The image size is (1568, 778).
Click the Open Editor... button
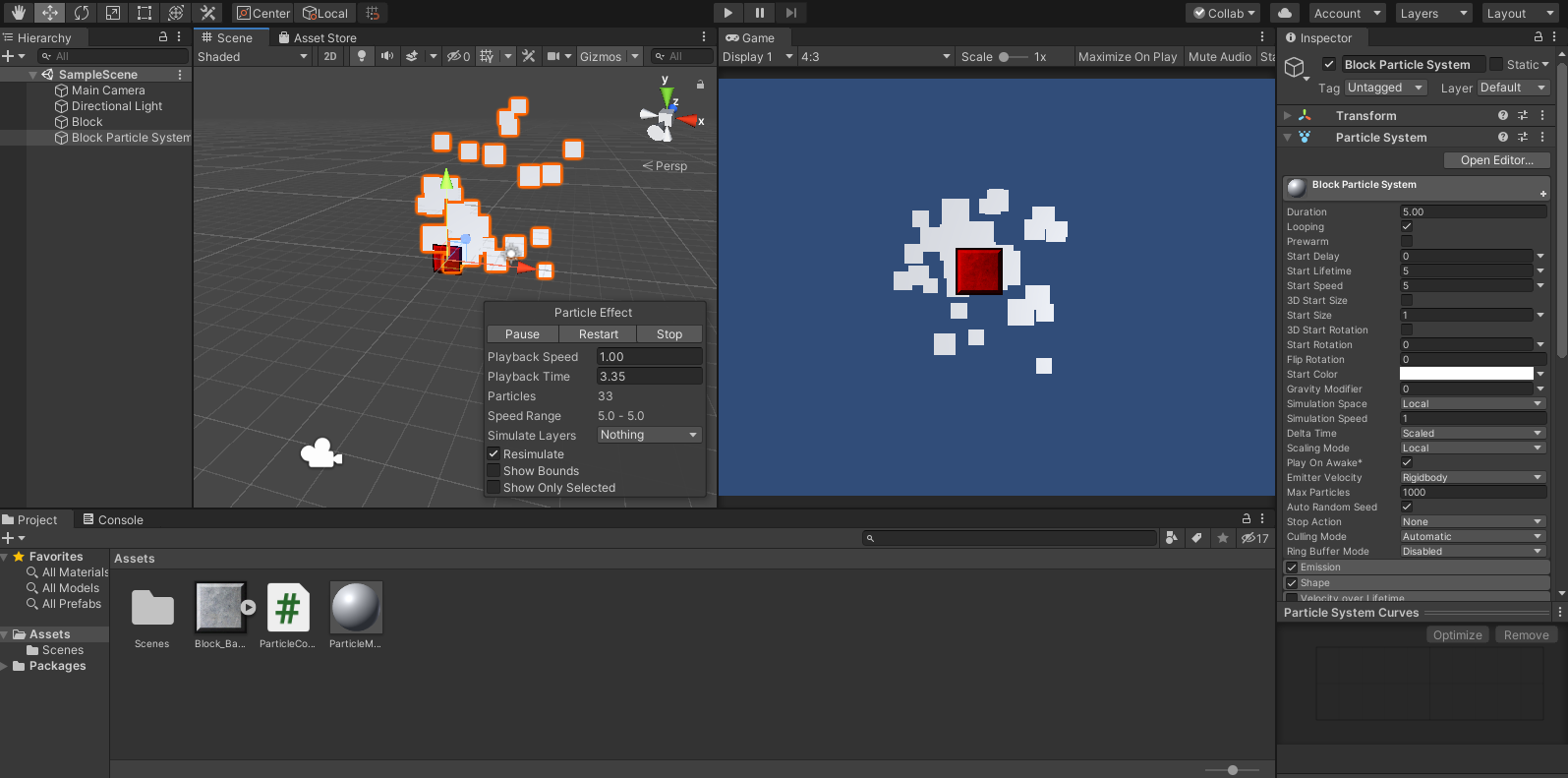[1496, 160]
